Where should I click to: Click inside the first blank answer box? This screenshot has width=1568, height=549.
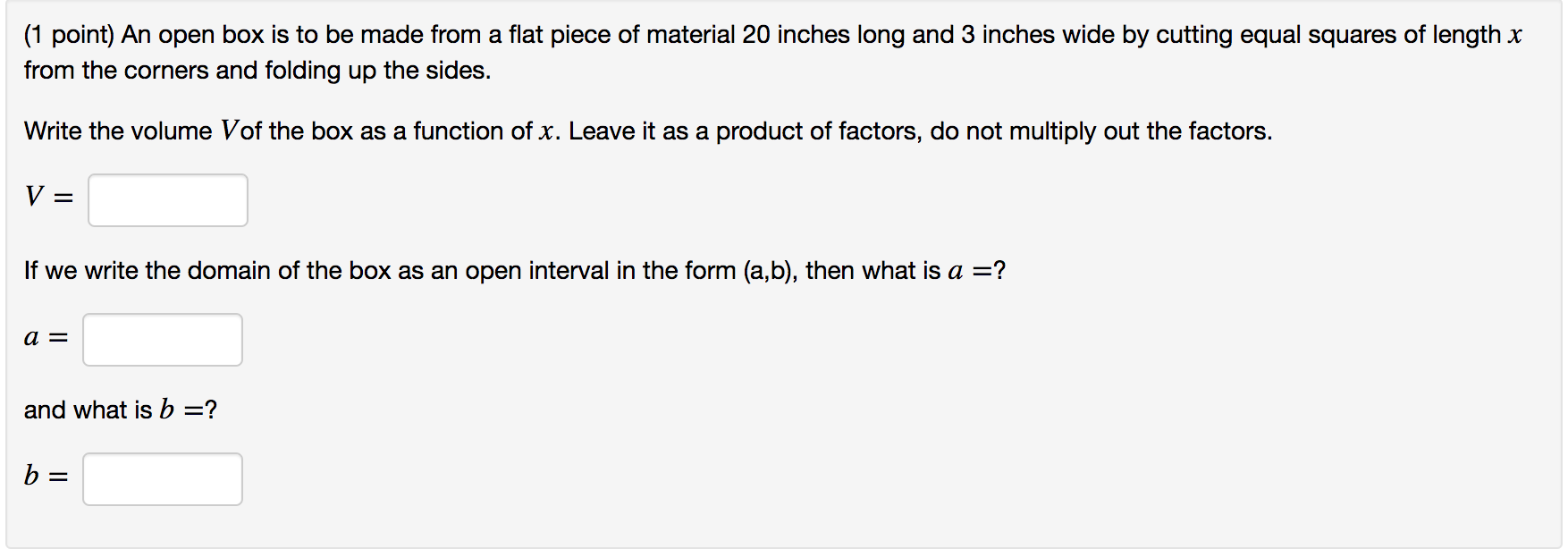coord(167,199)
